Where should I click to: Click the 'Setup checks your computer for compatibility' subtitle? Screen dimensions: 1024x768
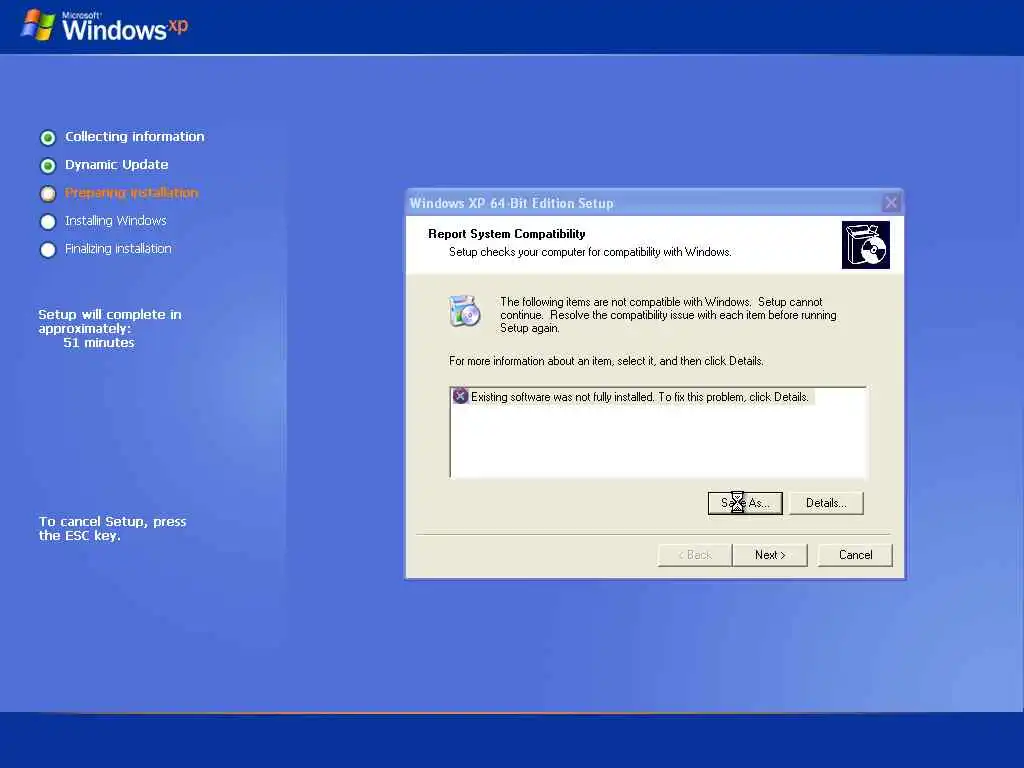click(x=590, y=252)
